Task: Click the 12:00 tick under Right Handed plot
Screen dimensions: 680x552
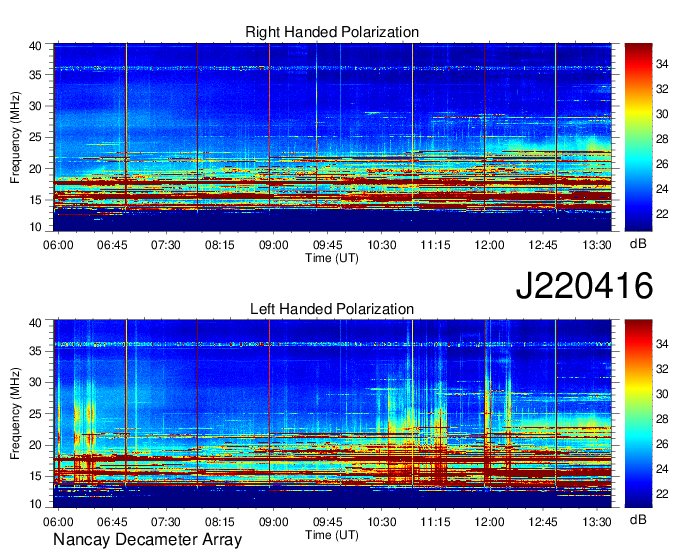Action: pos(489,245)
